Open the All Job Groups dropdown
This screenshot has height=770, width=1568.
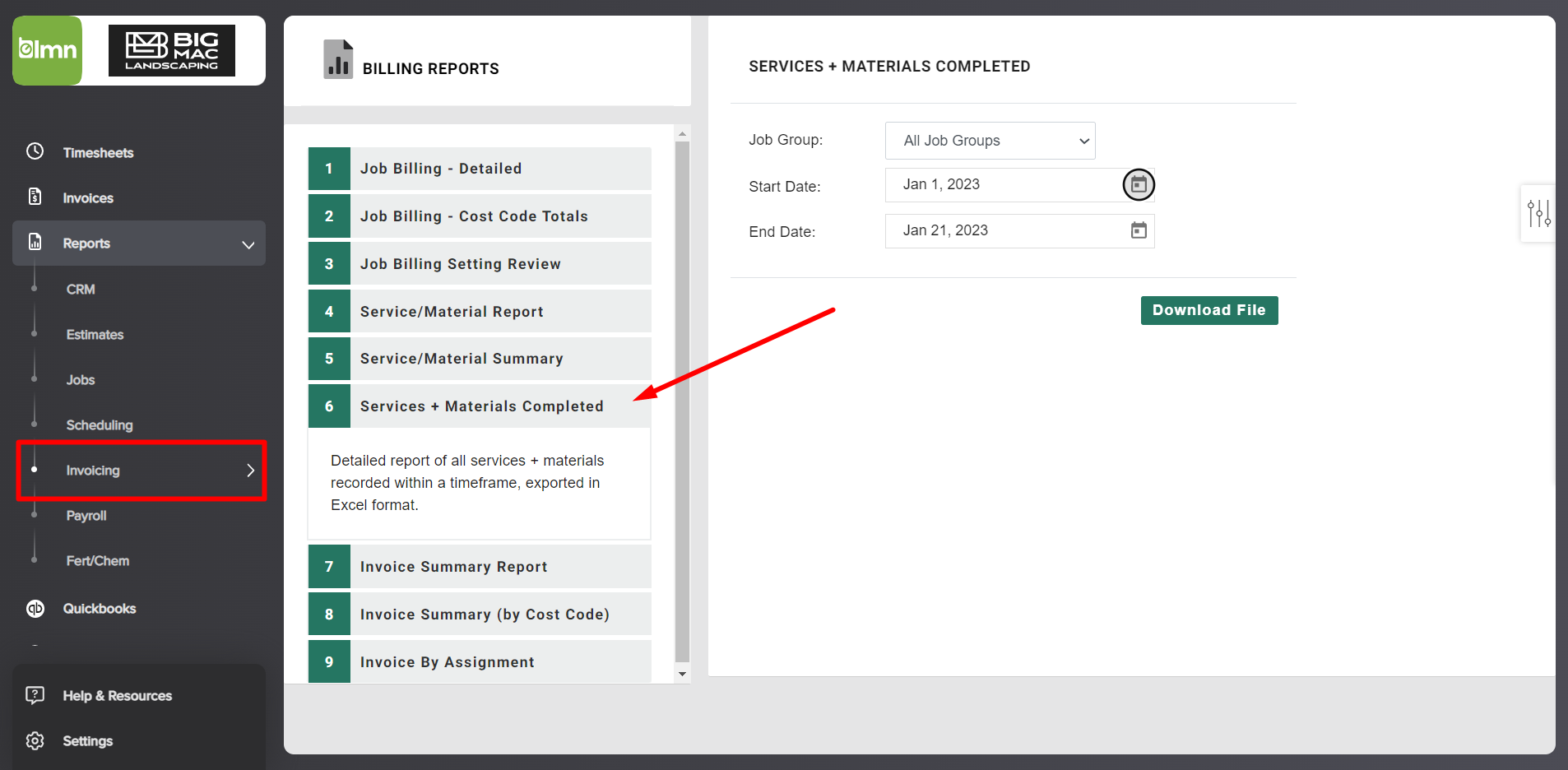(989, 141)
